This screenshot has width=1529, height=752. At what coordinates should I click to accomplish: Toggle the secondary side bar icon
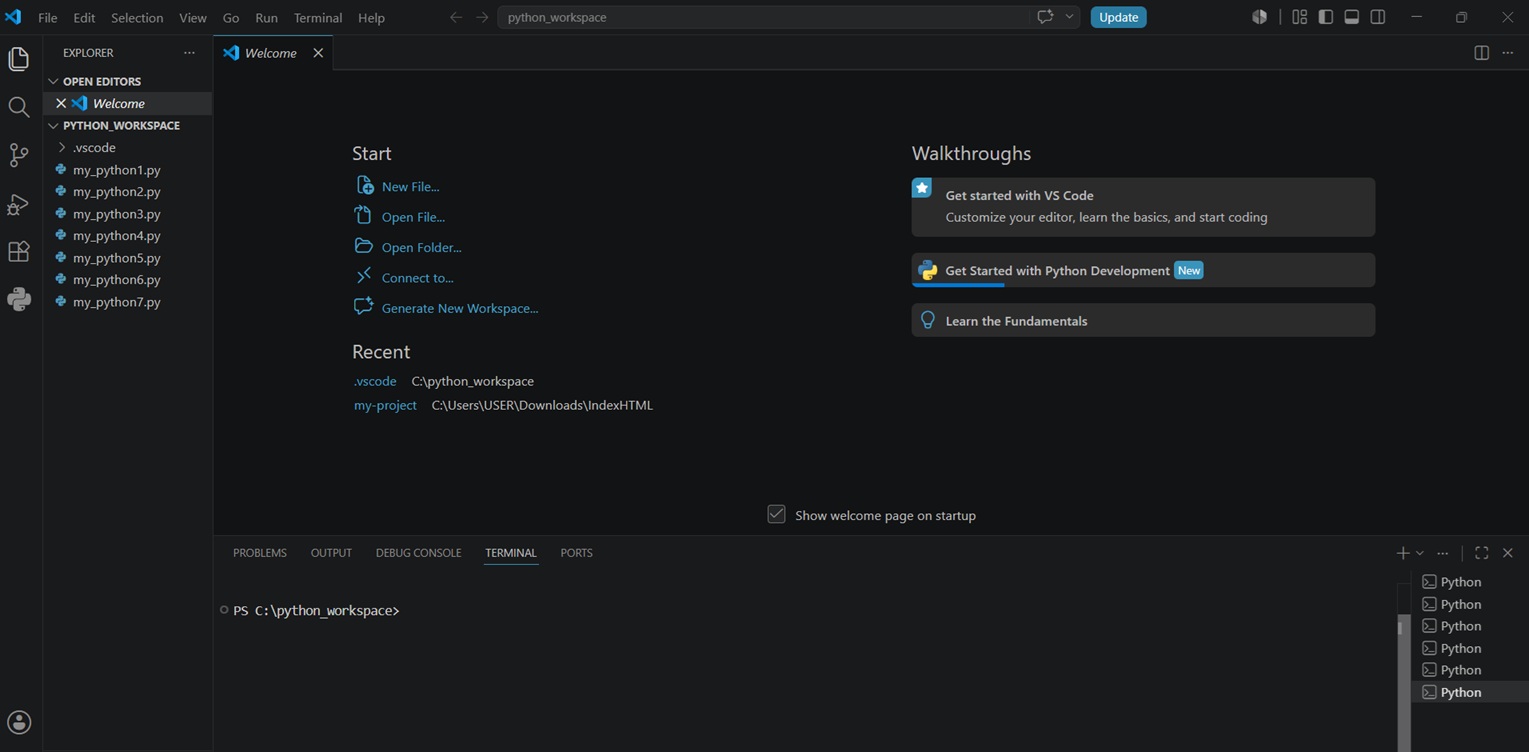click(x=1378, y=17)
